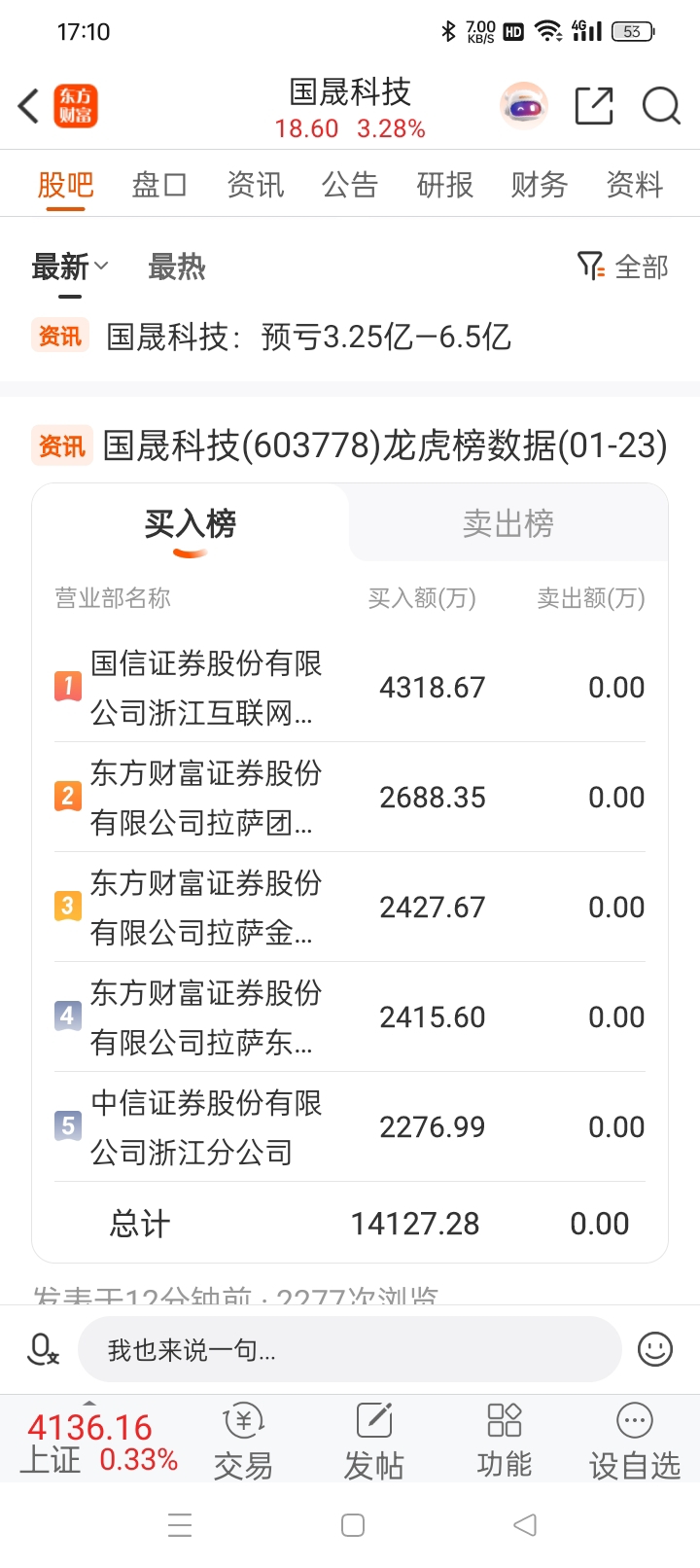Switch to 卖出榜 tab
700x1568 pixels.
[508, 523]
